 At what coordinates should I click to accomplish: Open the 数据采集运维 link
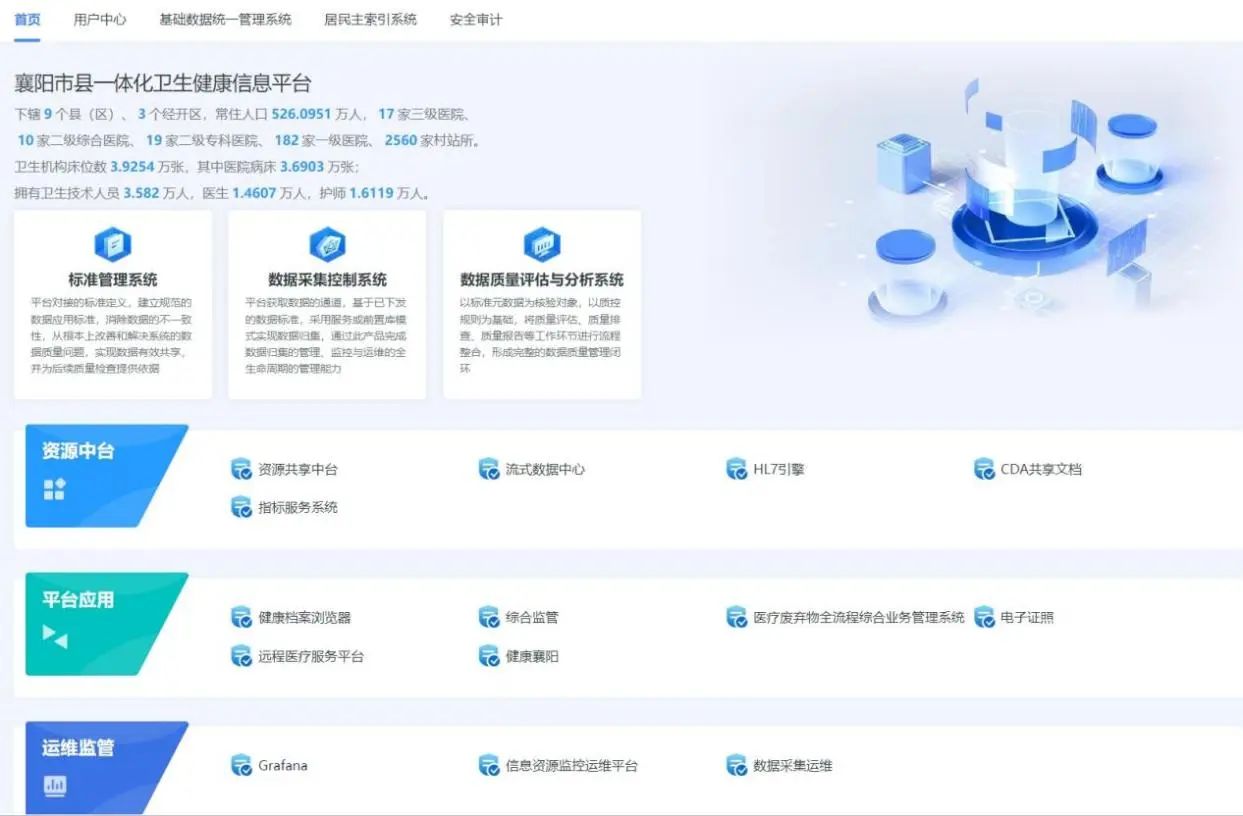click(793, 765)
